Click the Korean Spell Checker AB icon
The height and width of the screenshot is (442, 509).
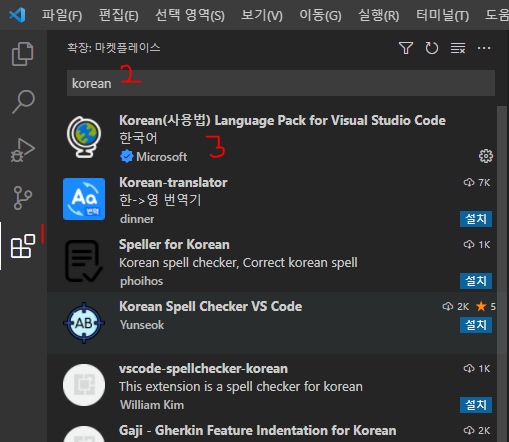(x=84, y=323)
